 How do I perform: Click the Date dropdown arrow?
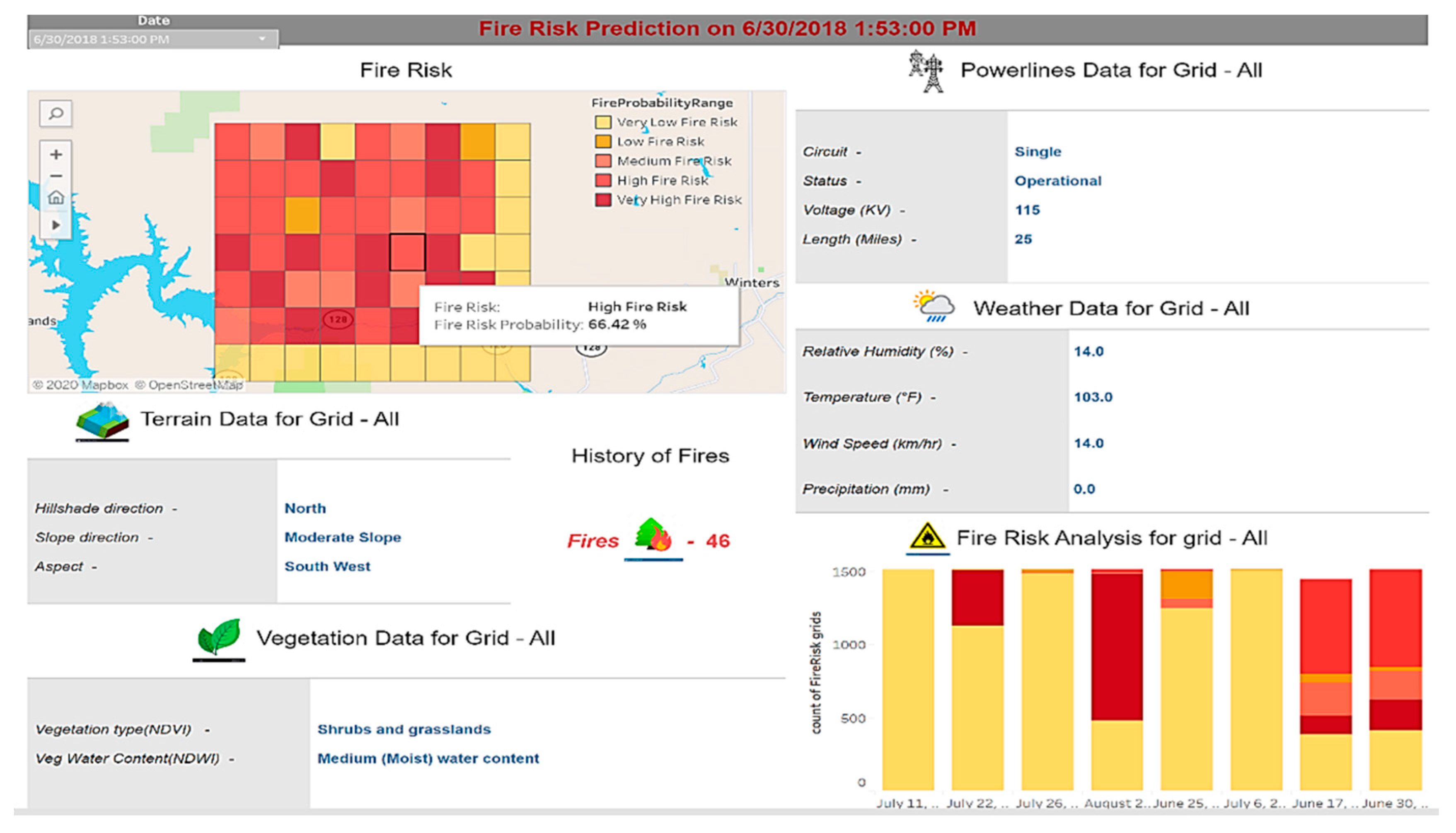[x=262, y=39]
